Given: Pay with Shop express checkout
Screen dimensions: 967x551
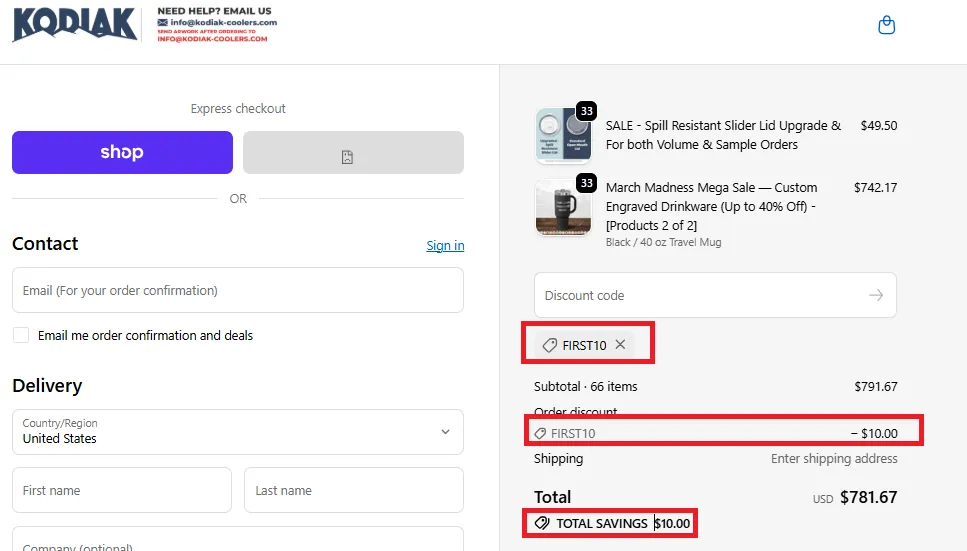Looking at the screenshot, I should (122, 153).
